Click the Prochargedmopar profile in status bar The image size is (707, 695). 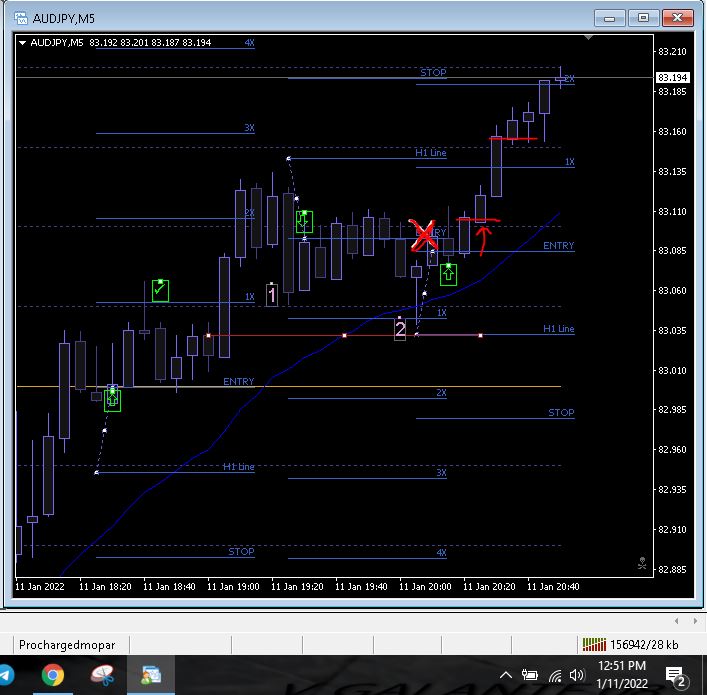(67, 645)
